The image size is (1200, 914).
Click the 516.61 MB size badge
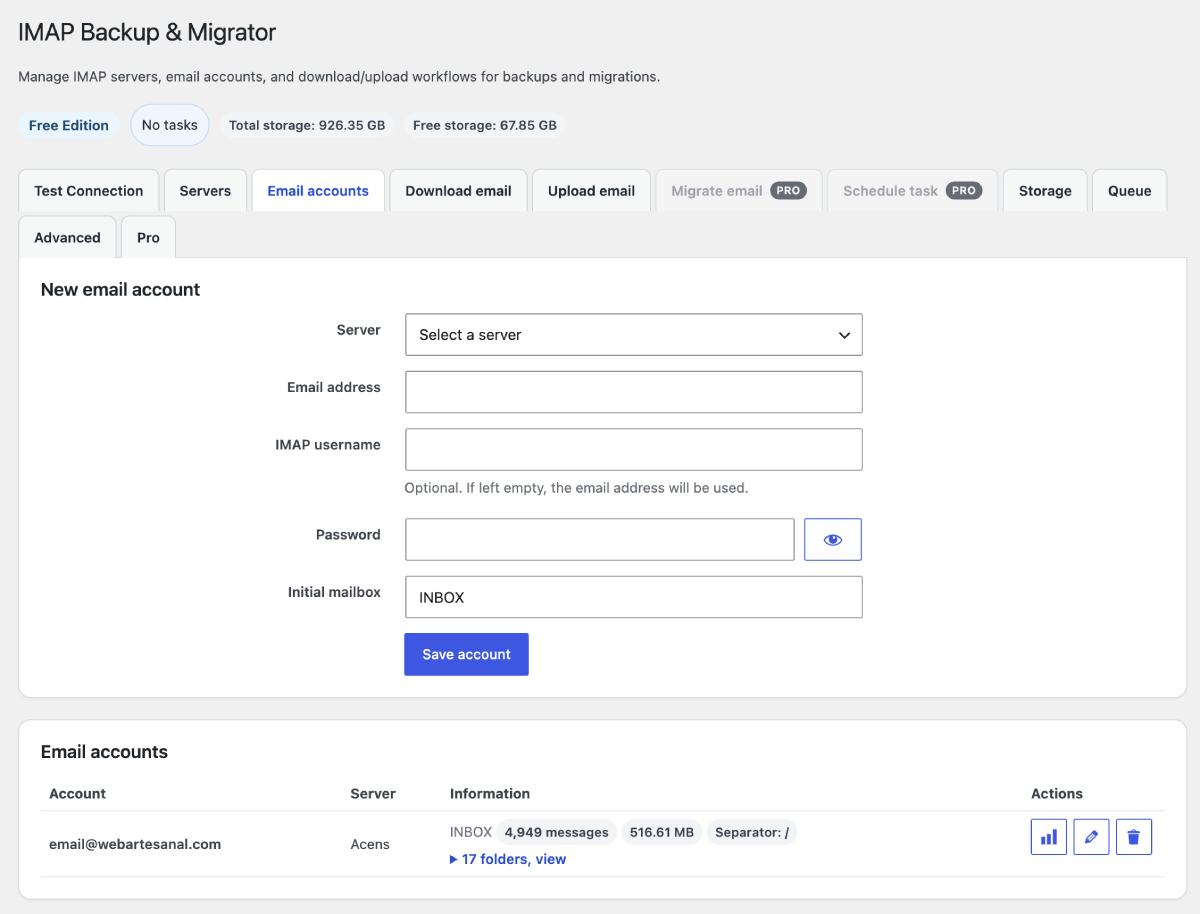pyautogui.click(x=662, y=832)
